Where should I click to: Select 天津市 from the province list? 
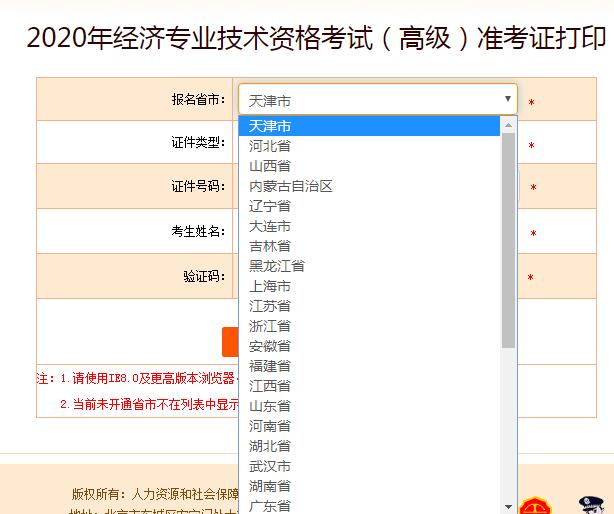[x=270, y=126]
